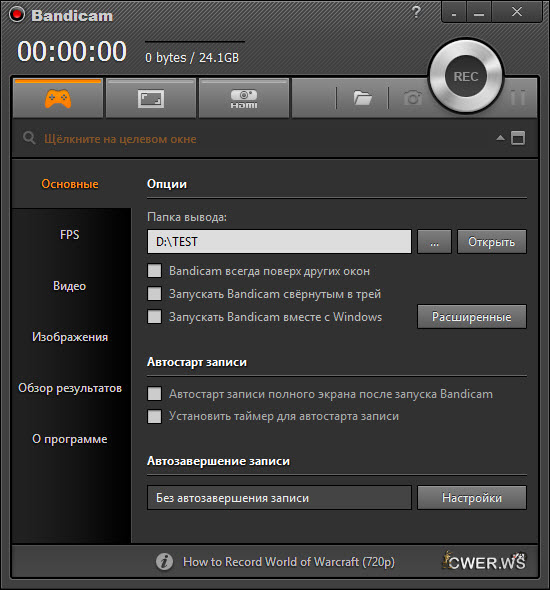This screenshot has height=590, width=550.
Task: Close the Bandicam window
Action: (x=517, y=12)
